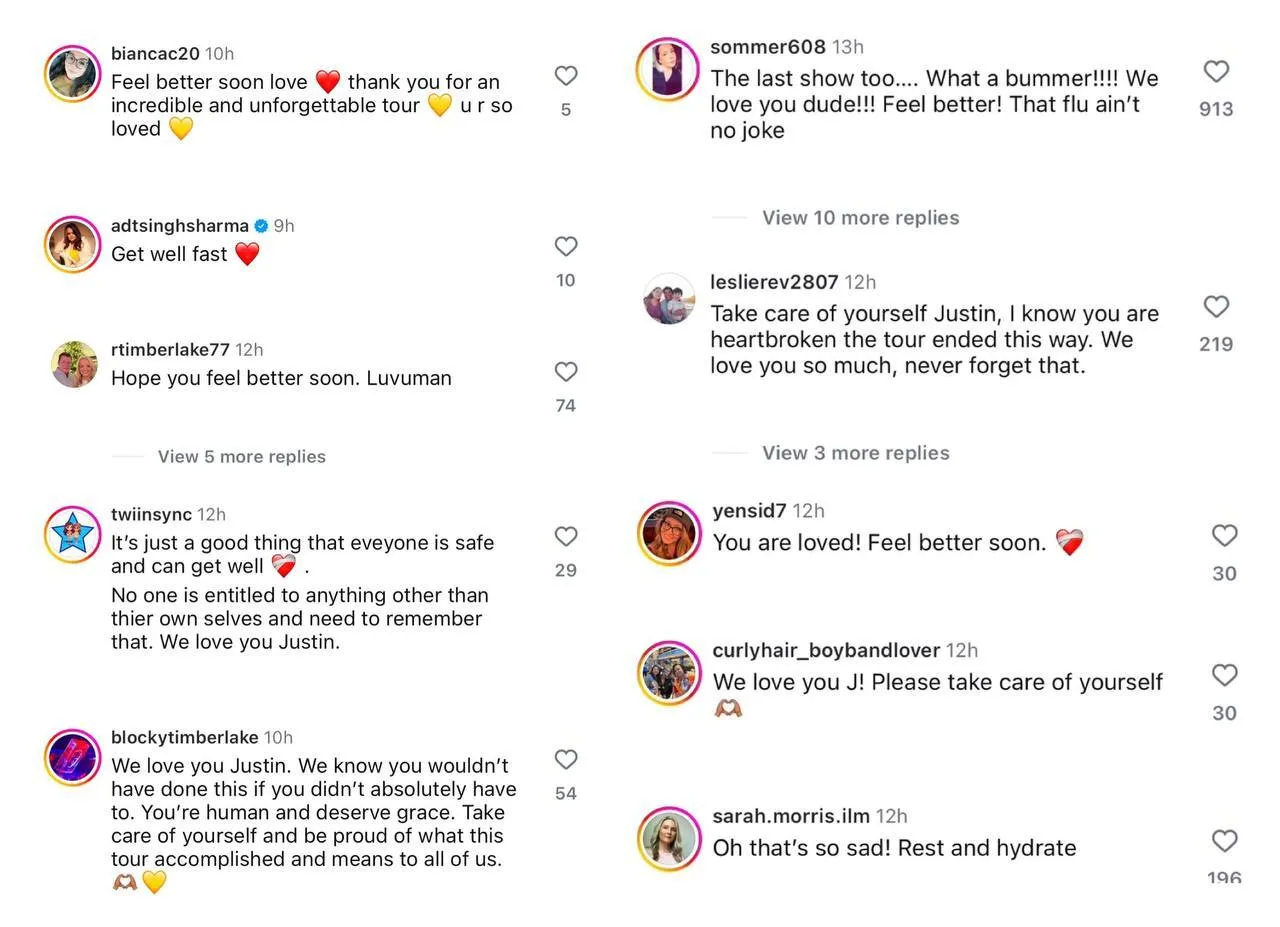
Task: Tap the heart on rtimberlake77's comment
Action: tap(566, 372)
